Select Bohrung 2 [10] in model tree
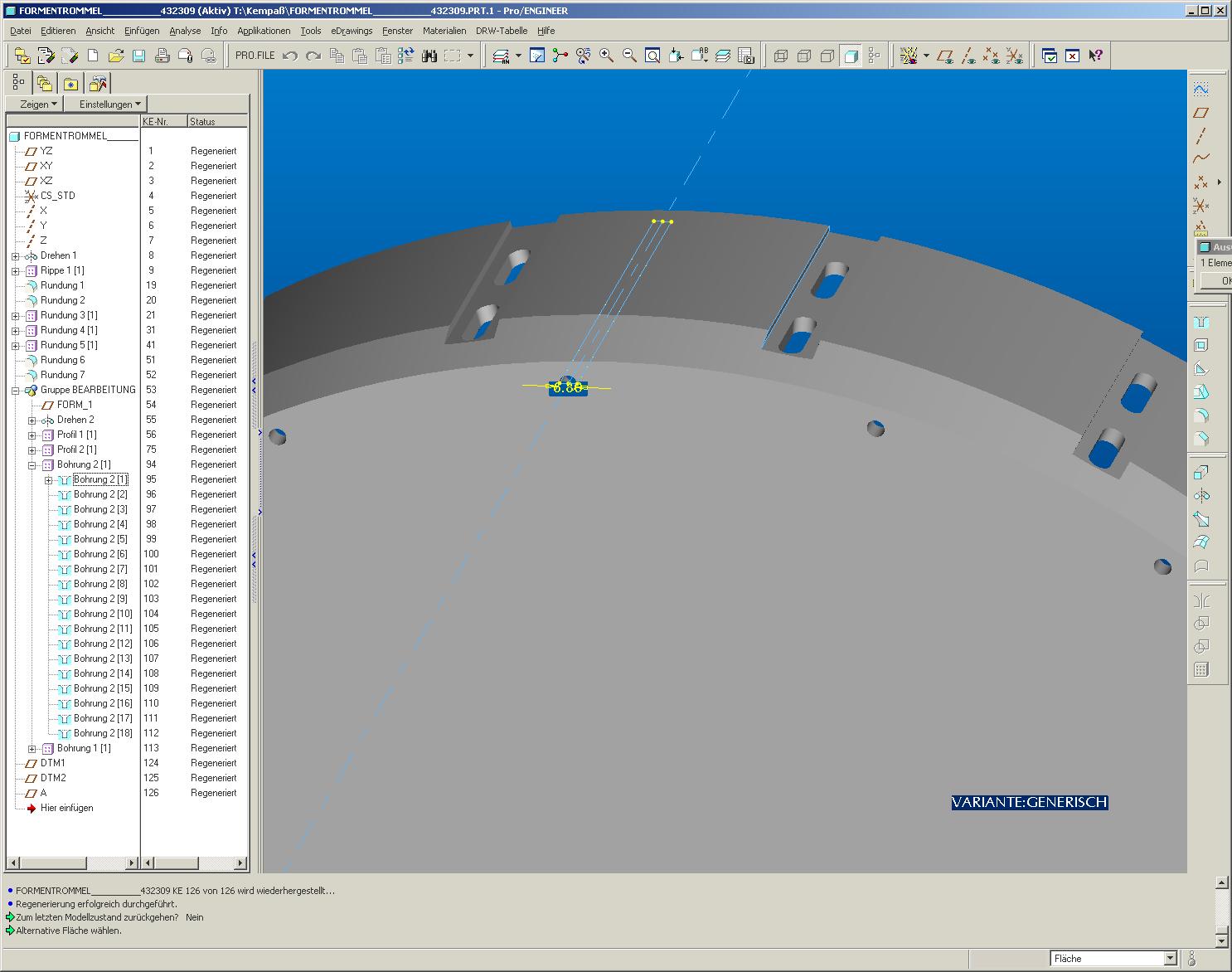 [103, 614]
